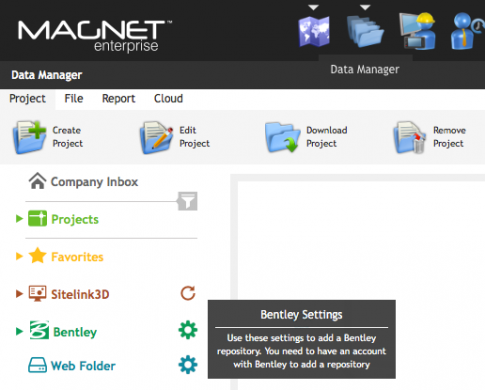
Task: Open Web Folder settings gear icon
Action: tap(188, 365)
